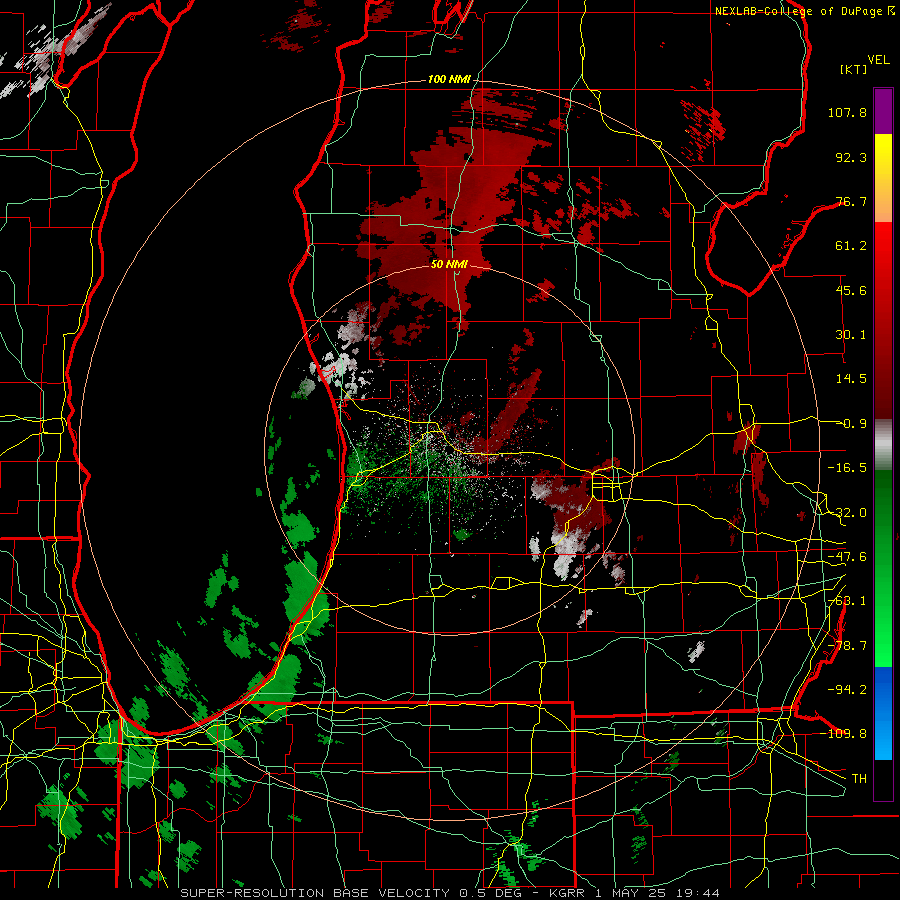900x900 pixels.
Task: Click the -16.5 velocity scale value
Action: 847,468
